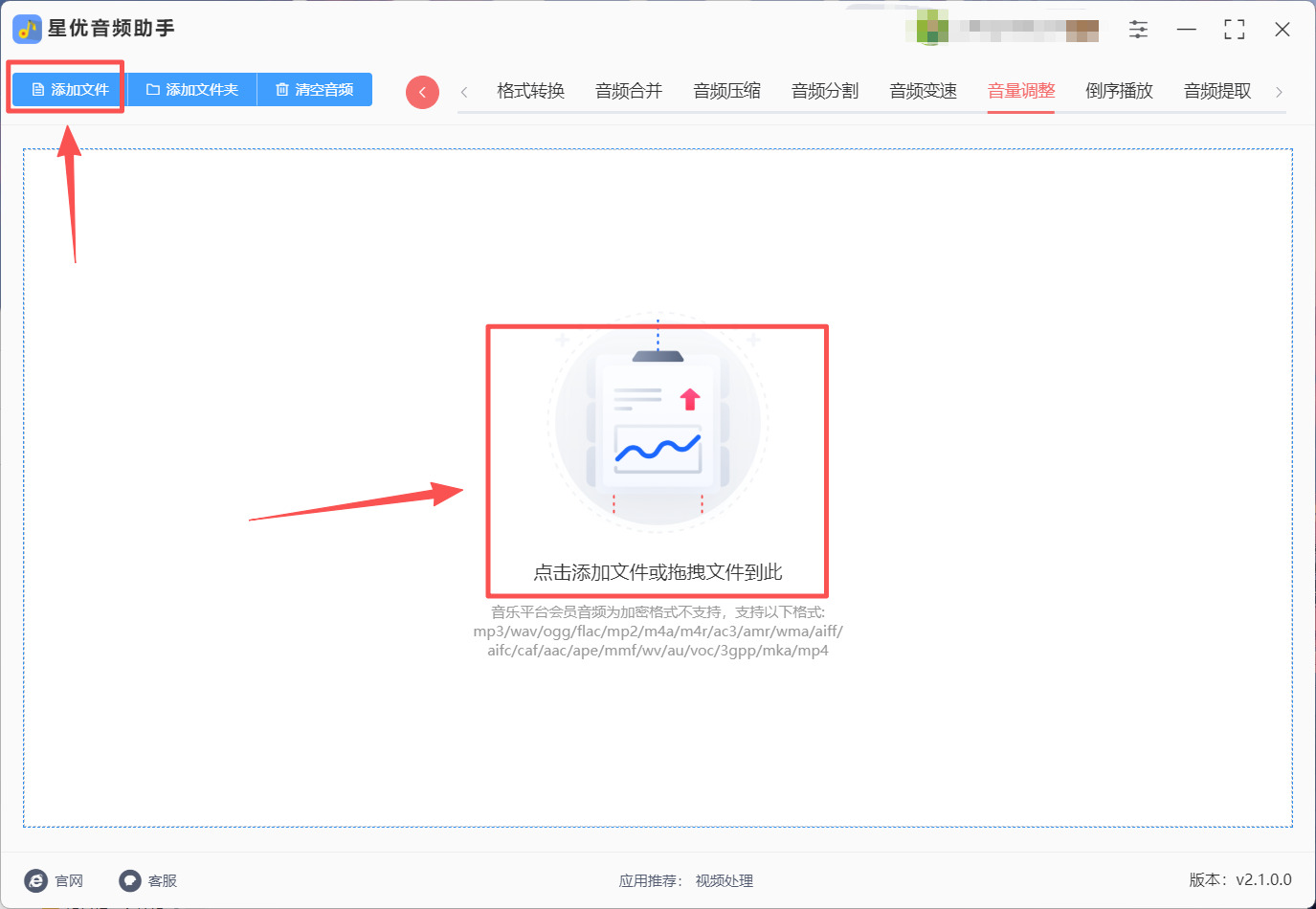
Task: Click the version v2.1.0.0 label
Action: [1240, 880]
